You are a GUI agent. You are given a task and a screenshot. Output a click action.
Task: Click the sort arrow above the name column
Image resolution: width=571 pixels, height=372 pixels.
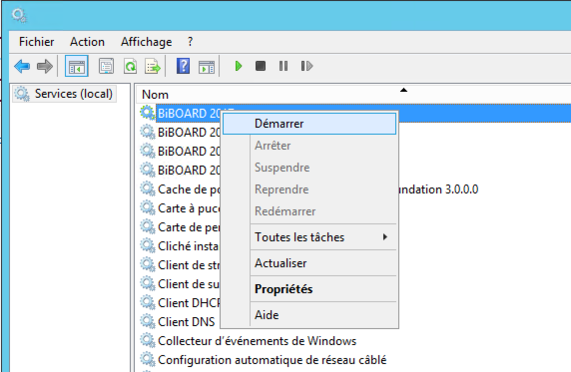tap(403, 90)
